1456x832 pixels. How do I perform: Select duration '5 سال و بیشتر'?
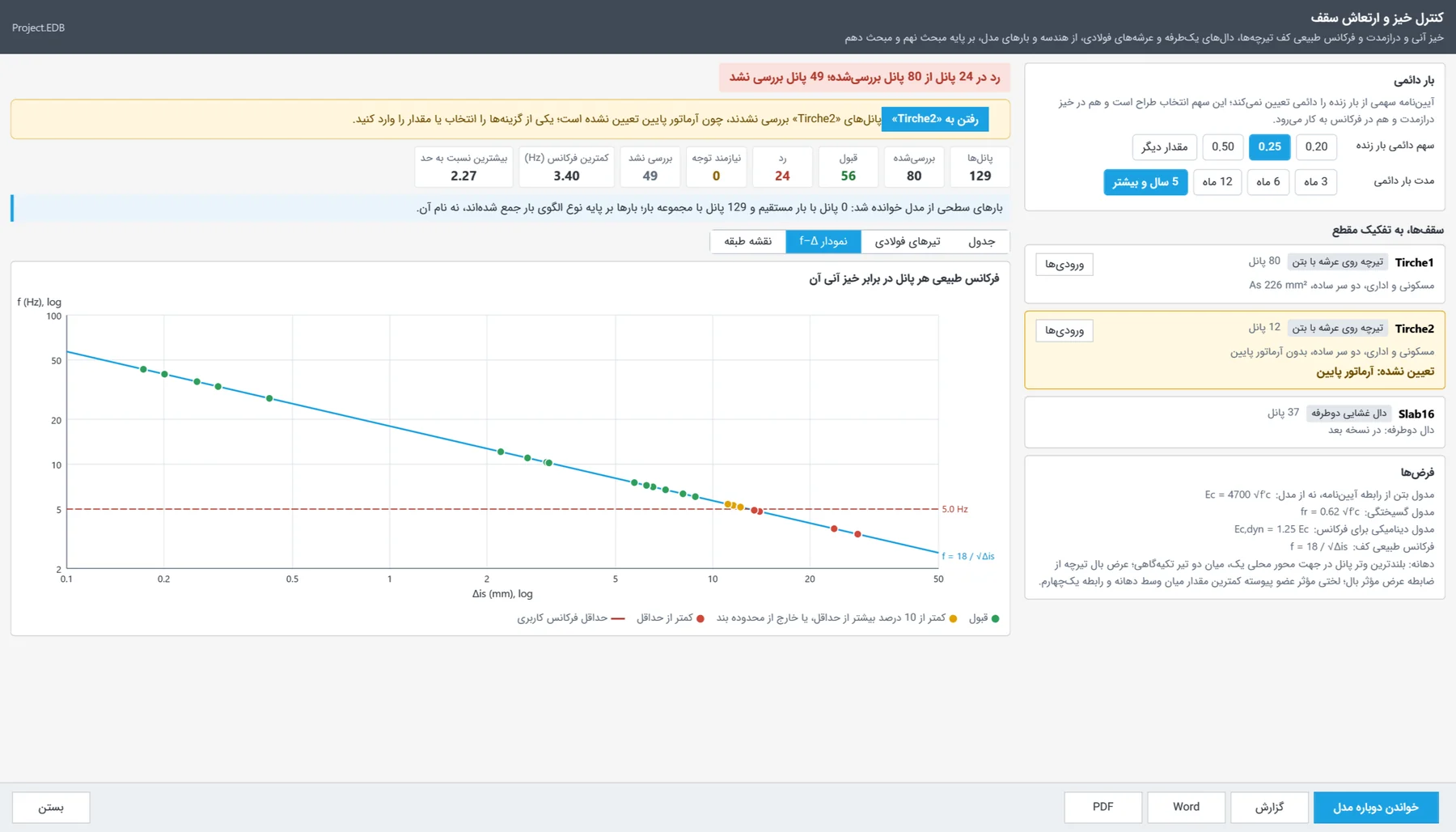coord(1145,182)
